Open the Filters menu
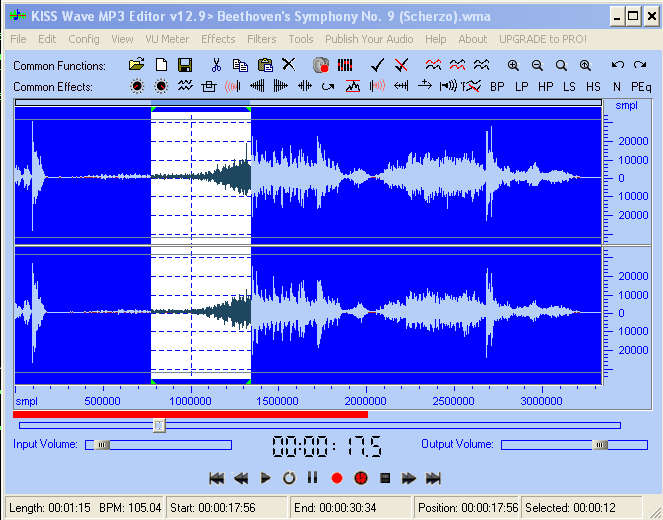The width and height of the screenshot is (663, 520). tap(262, 39)
